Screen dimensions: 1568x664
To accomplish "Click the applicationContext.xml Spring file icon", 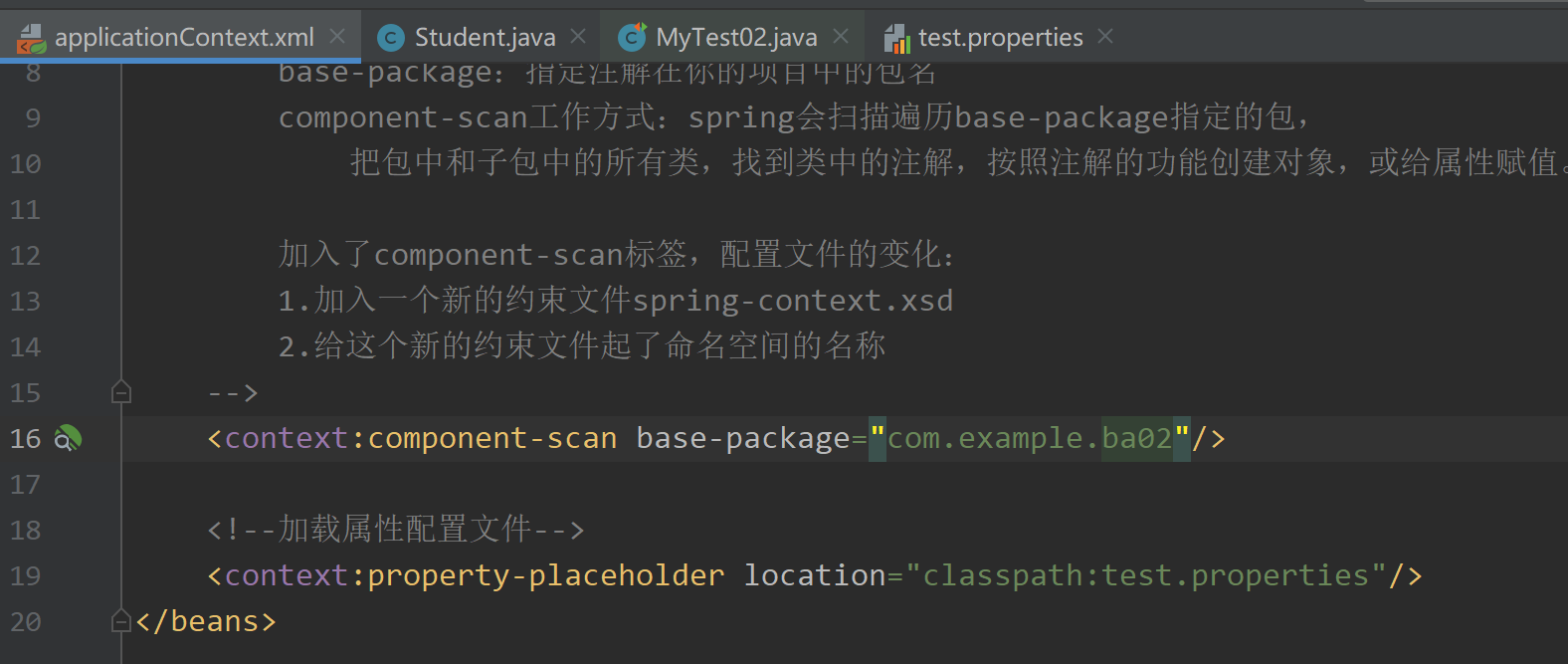I will (x=31, y=39).
